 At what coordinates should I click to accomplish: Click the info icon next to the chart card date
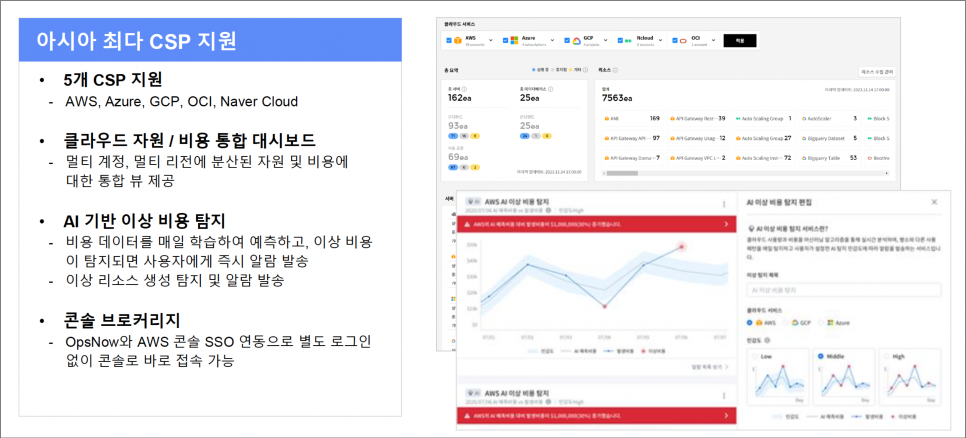[548, 209]
